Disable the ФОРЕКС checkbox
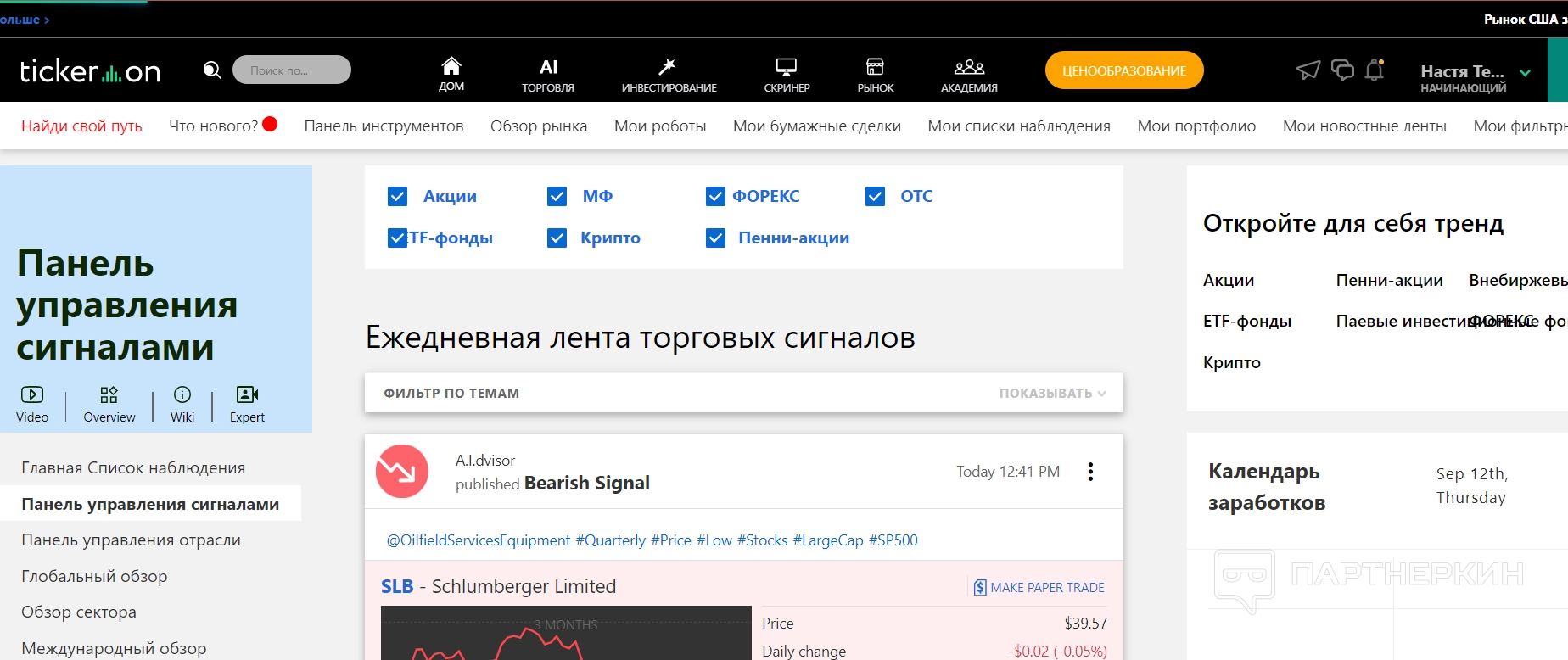 click(x=715, y=197)
